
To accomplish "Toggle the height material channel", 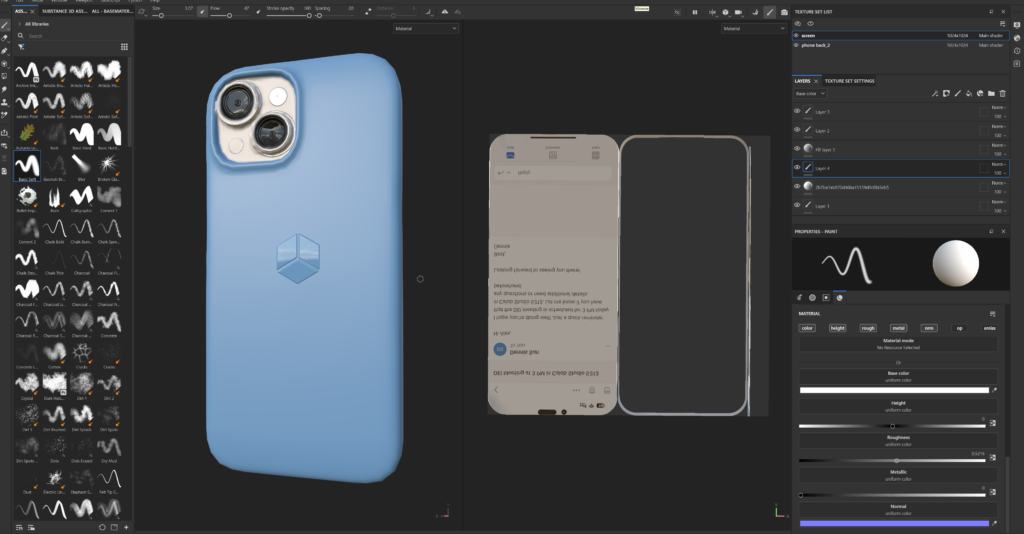I will [x=837, y=328].
